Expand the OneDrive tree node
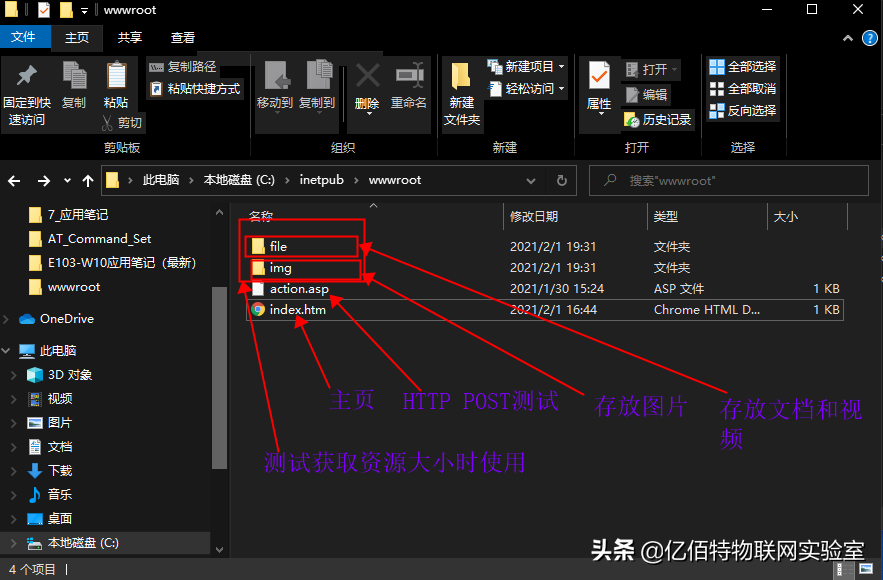Screen dimensions: 883x580 8,319
